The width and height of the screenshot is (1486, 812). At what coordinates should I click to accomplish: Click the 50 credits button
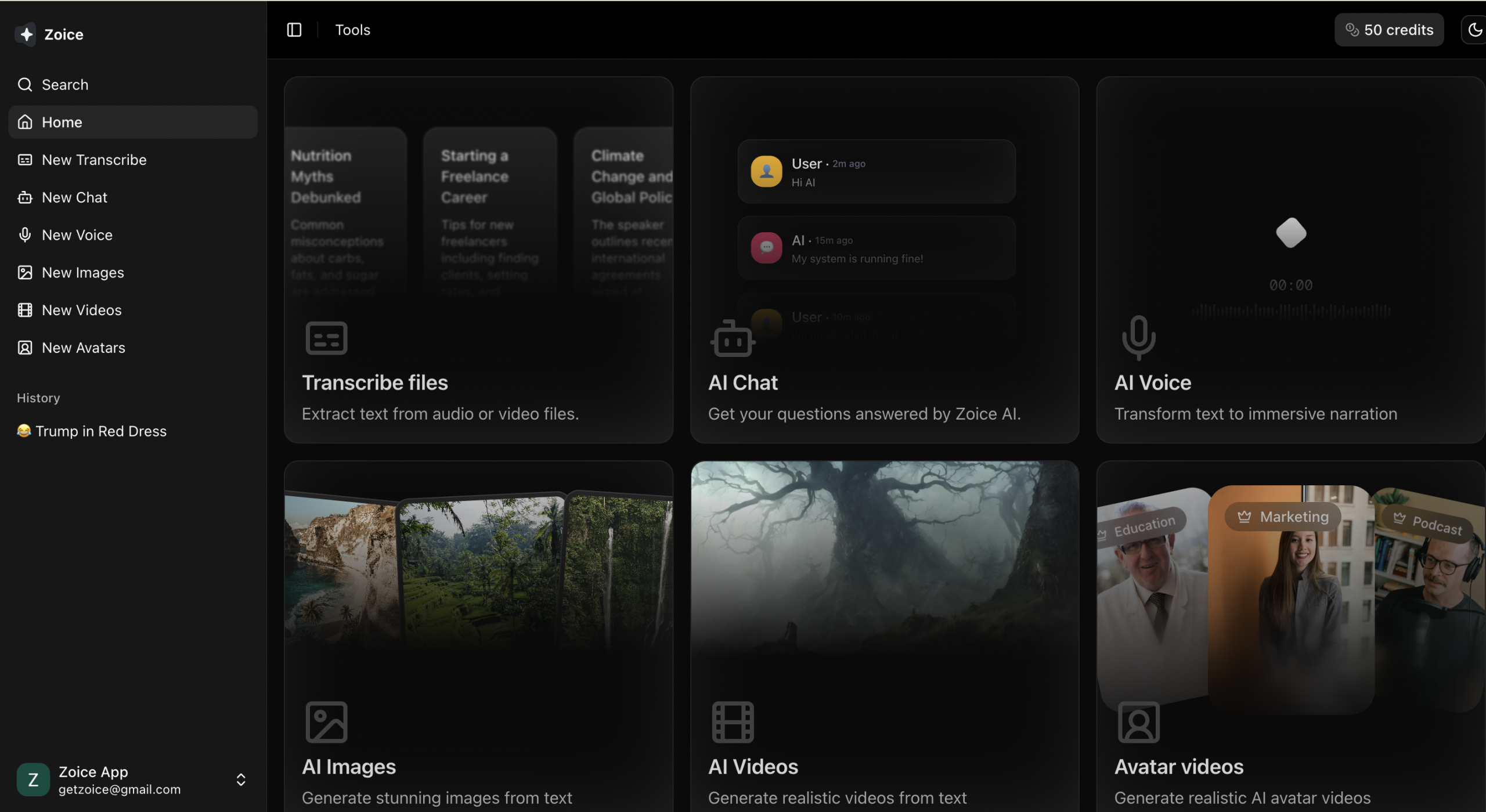(x=1388, y=30)
